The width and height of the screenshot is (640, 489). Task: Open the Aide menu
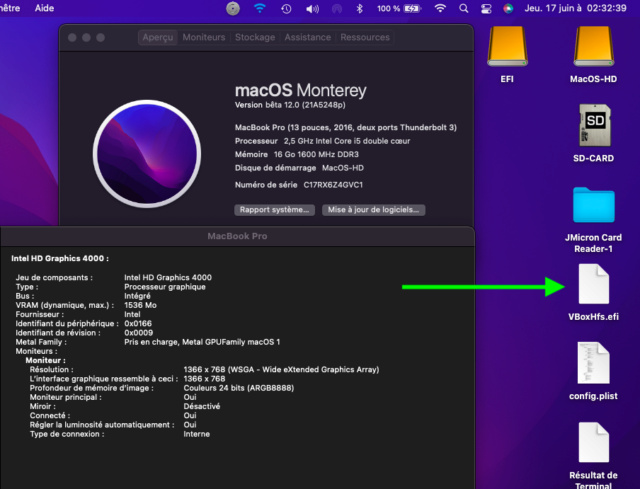44,8
